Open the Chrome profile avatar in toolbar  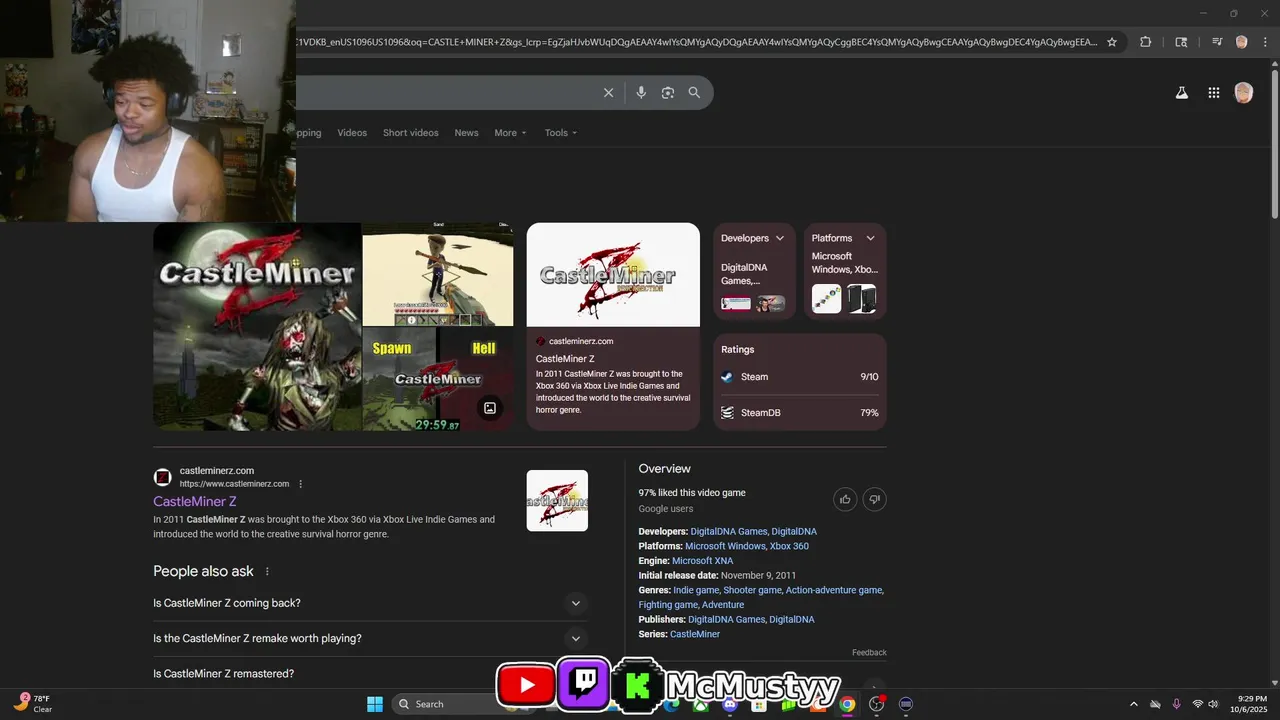pos(1242,42)
